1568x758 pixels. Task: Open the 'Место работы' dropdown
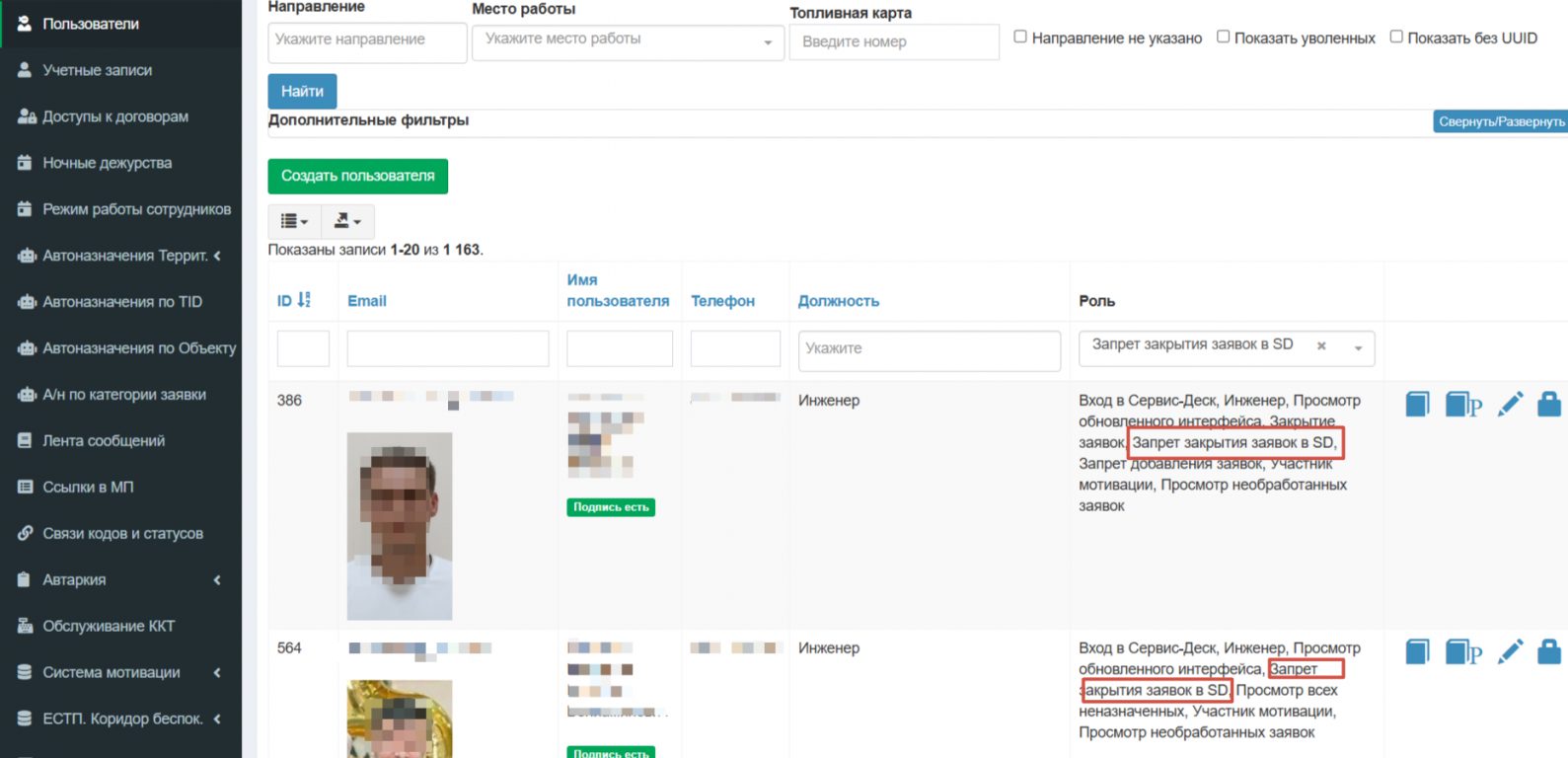point(628,42)
